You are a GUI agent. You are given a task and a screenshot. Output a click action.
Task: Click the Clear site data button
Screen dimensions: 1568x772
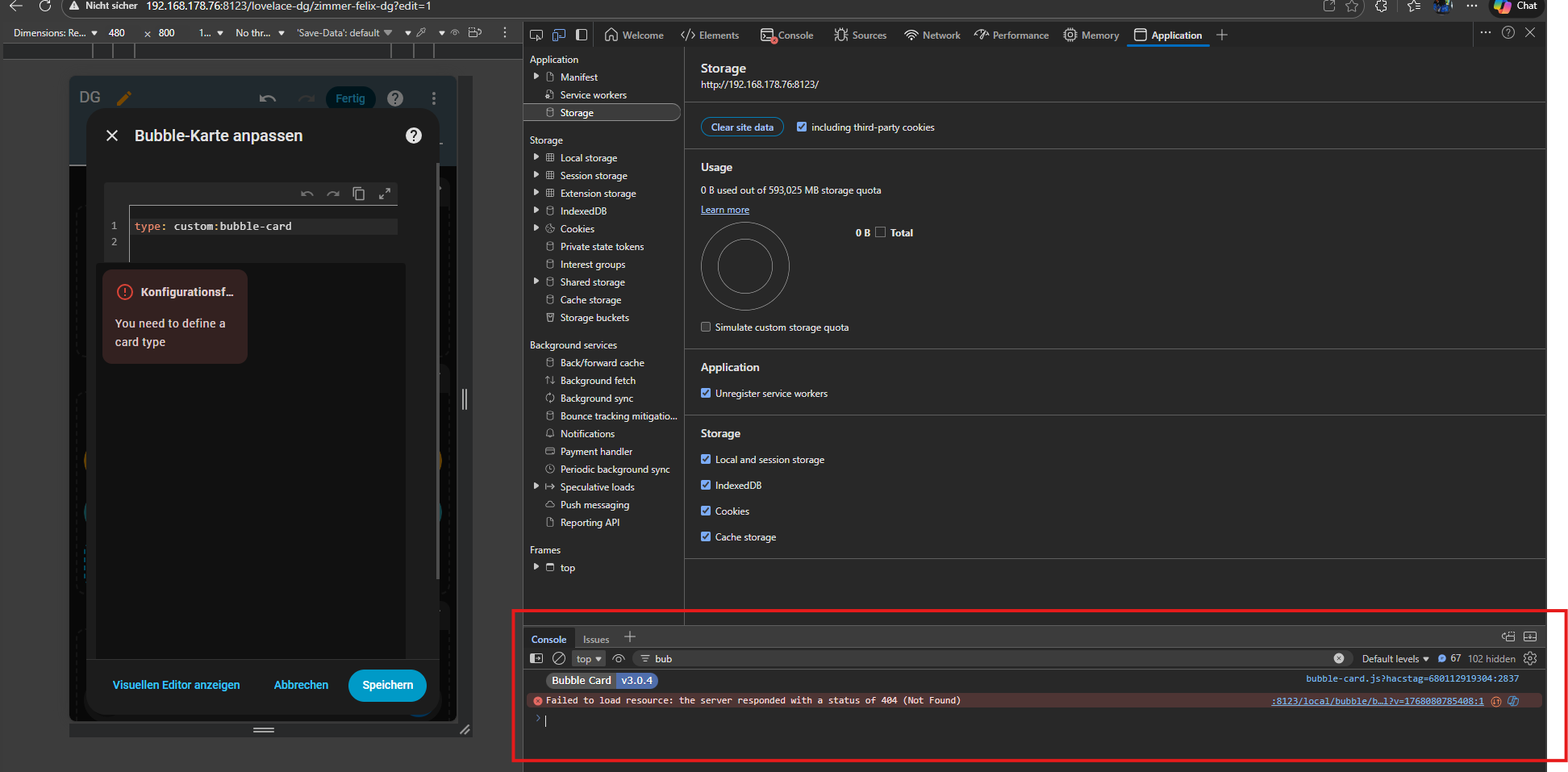click(x=742, y=127)
